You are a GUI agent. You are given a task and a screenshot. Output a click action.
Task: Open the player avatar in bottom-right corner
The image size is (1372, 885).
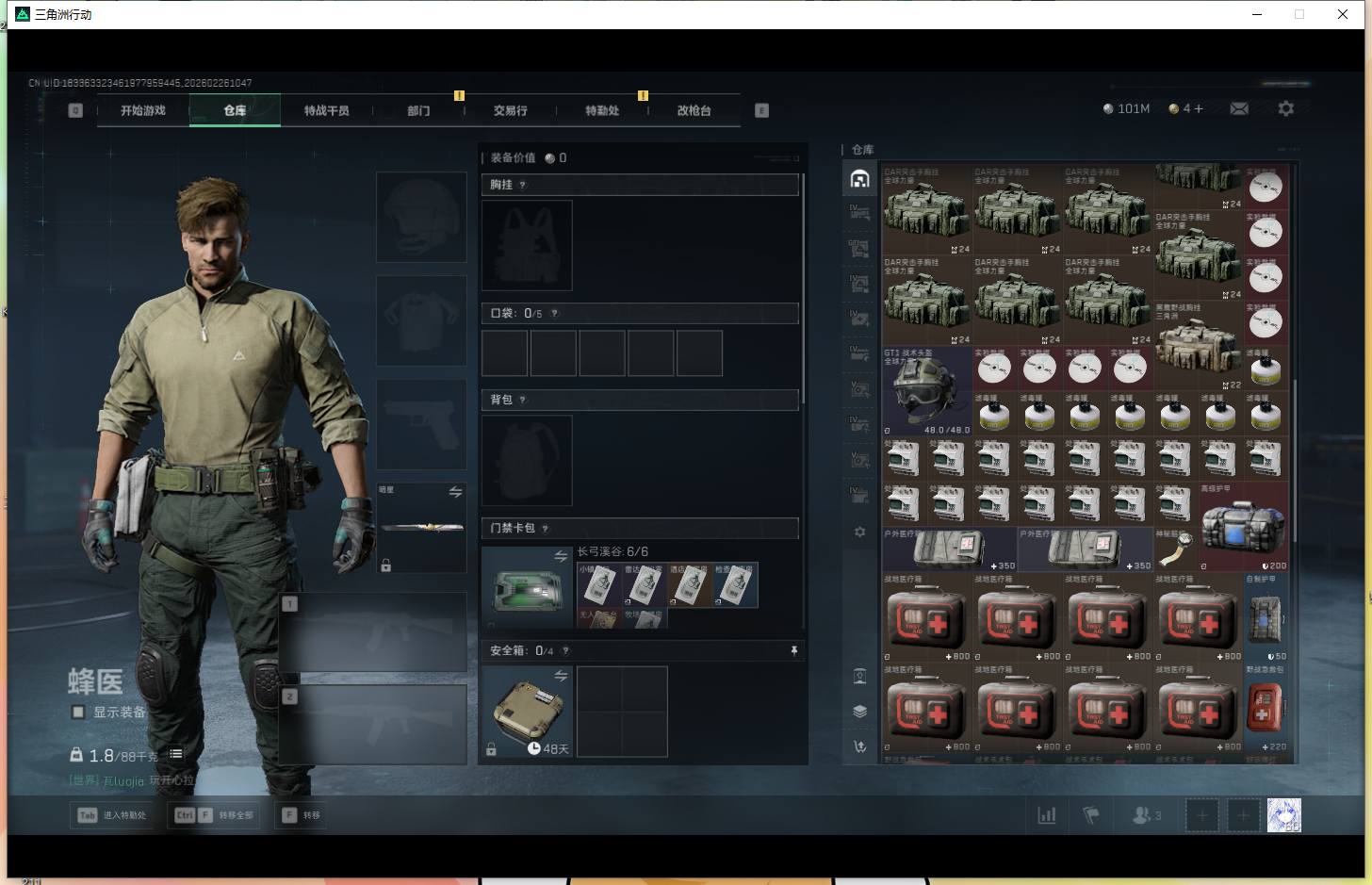pyautogui.click(x=1283, y=815)
